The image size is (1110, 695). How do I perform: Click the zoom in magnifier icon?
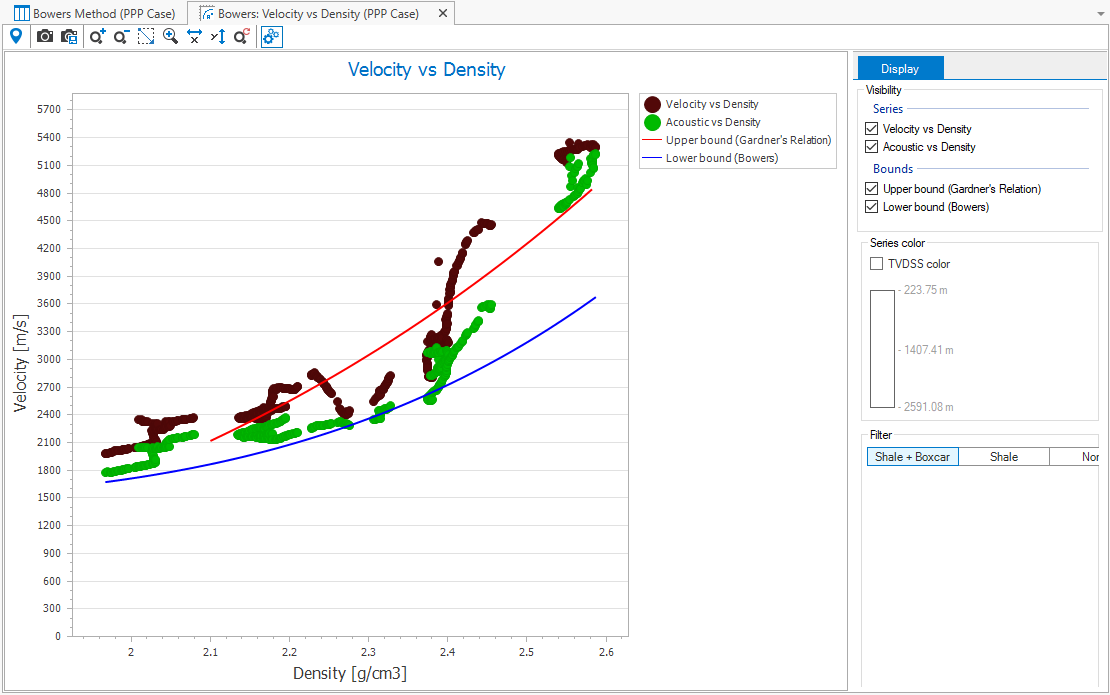pyautogui.click(x=97, y=37)
